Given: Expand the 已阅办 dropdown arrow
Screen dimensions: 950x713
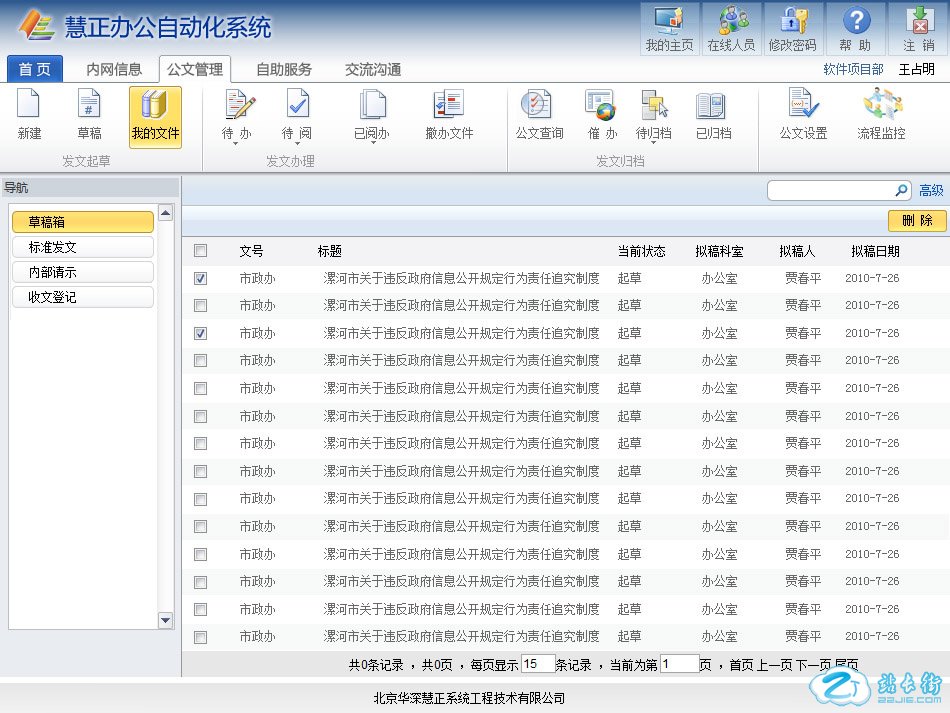Looking at the screenshot, I should 372,144.
